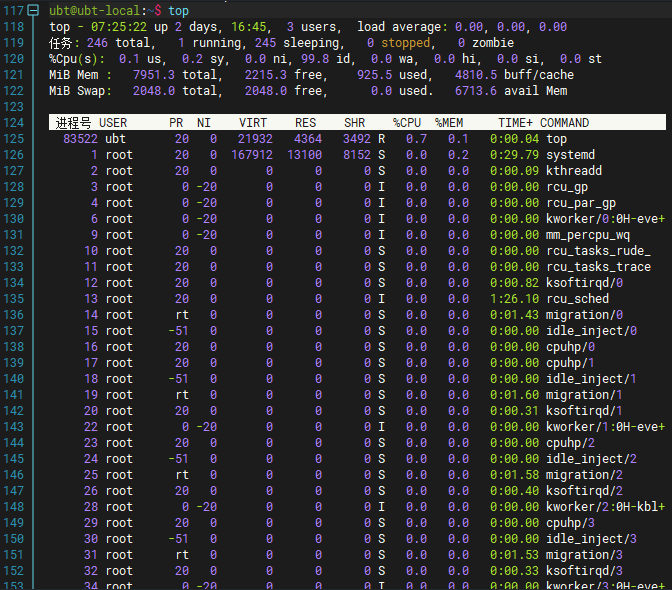Click 'idle_inject/1' command name

tap(591, 379)
